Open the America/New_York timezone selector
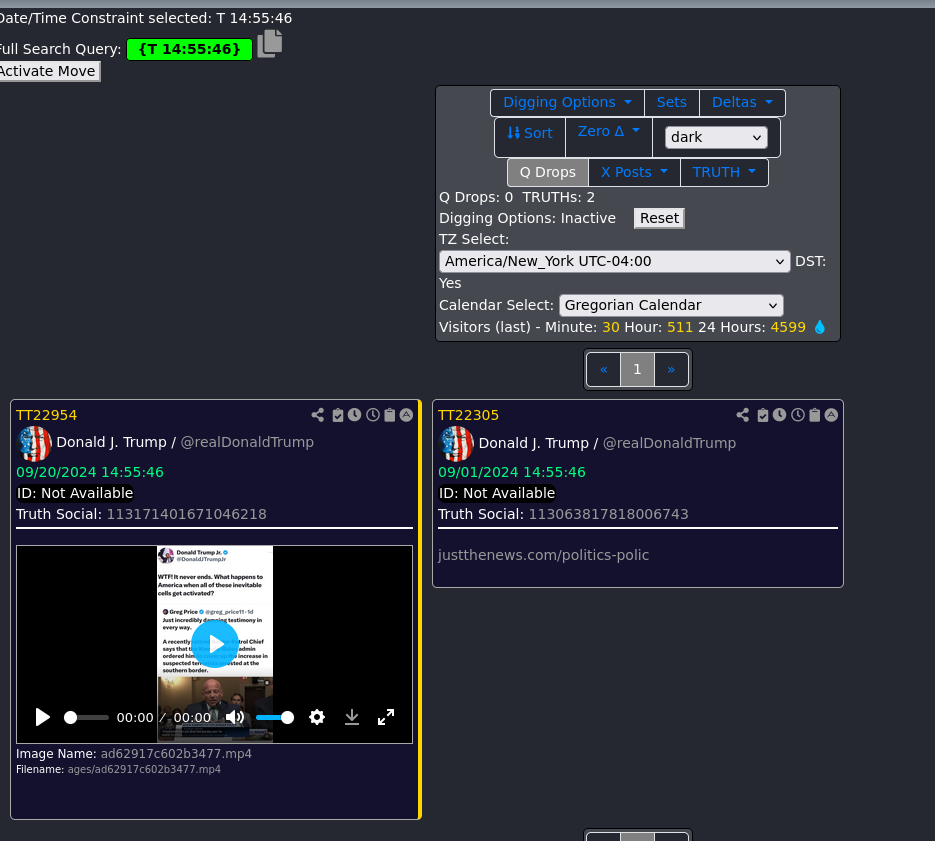Viewport: 935px width, 841px height. (615, 261)
